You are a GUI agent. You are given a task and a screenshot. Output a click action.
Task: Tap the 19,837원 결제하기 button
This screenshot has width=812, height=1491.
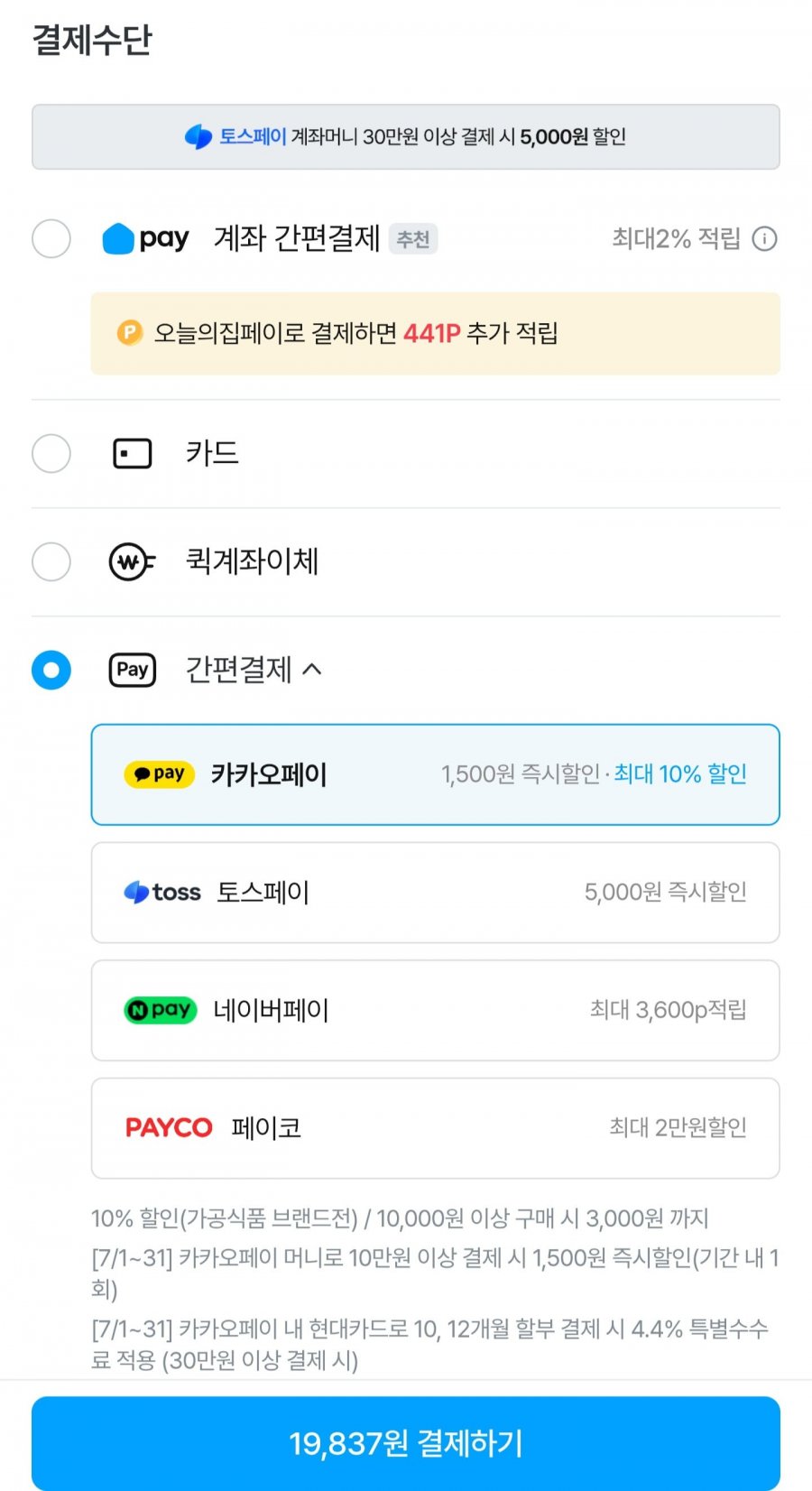[406, 1442]
